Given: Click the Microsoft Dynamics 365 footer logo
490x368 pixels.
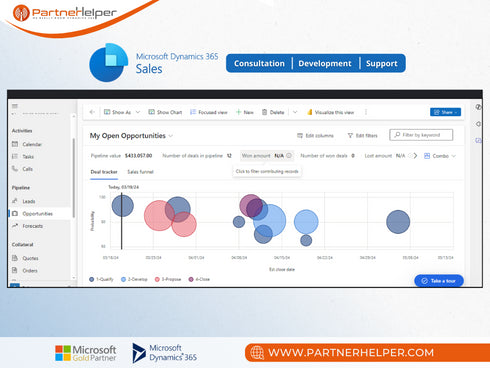Looking at the screenshot, I should coord(165,353).
